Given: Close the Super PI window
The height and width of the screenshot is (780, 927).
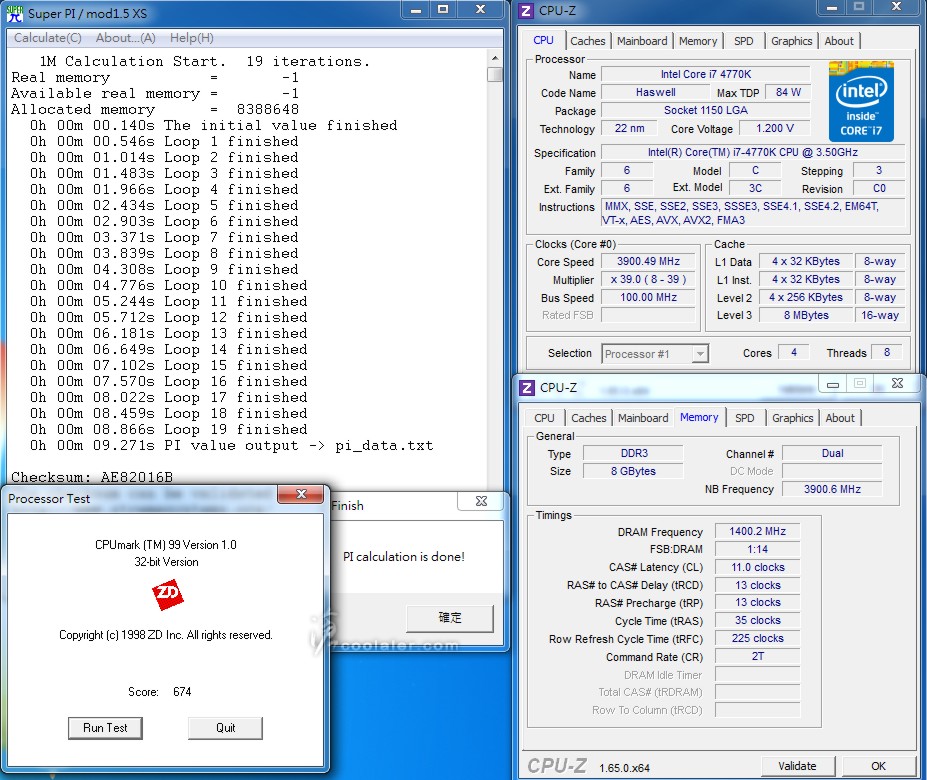Looking at the screenshot, I should [481, 9].
